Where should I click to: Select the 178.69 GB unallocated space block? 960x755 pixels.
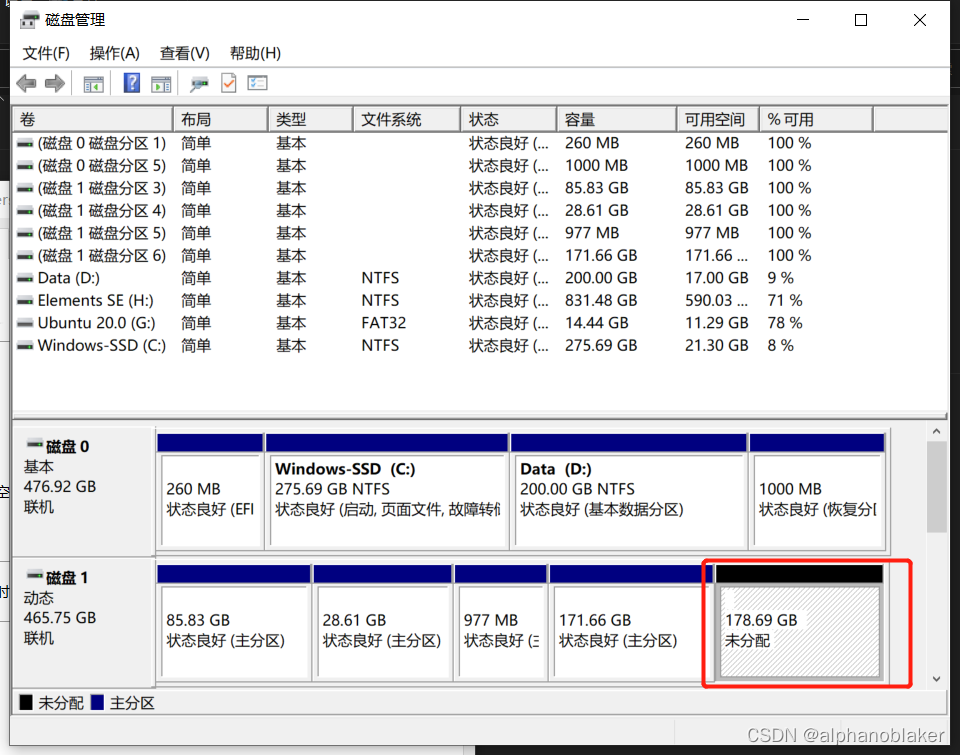799,622
